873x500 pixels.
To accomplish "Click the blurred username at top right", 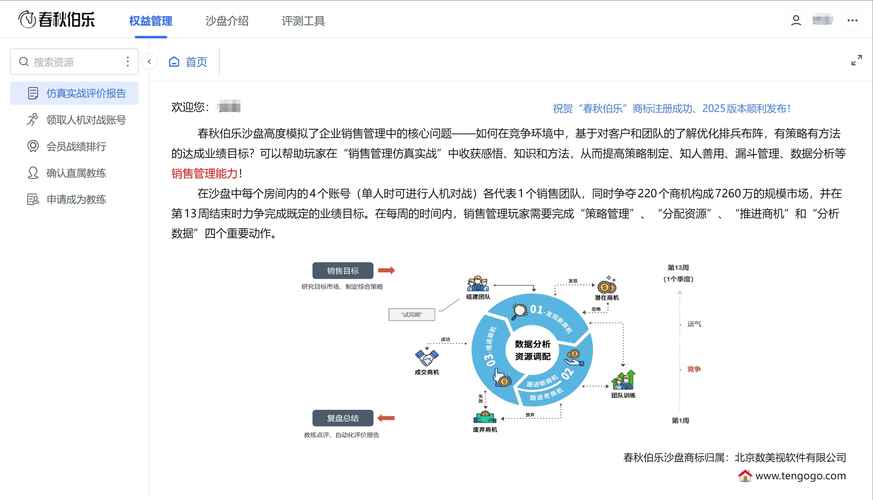I will coord(822,21).
